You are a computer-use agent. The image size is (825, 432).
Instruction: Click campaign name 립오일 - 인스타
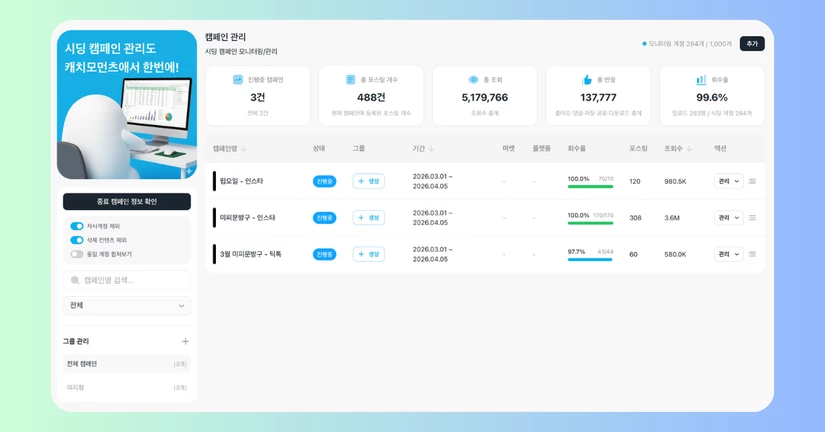(242, 181)
